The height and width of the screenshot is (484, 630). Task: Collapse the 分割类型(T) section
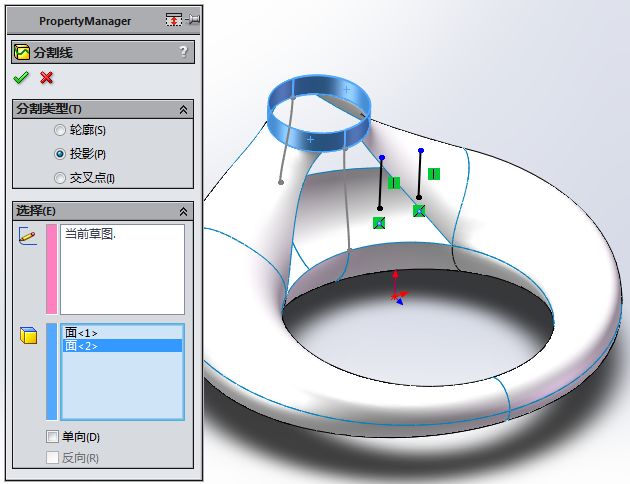[x=183, y=109]
